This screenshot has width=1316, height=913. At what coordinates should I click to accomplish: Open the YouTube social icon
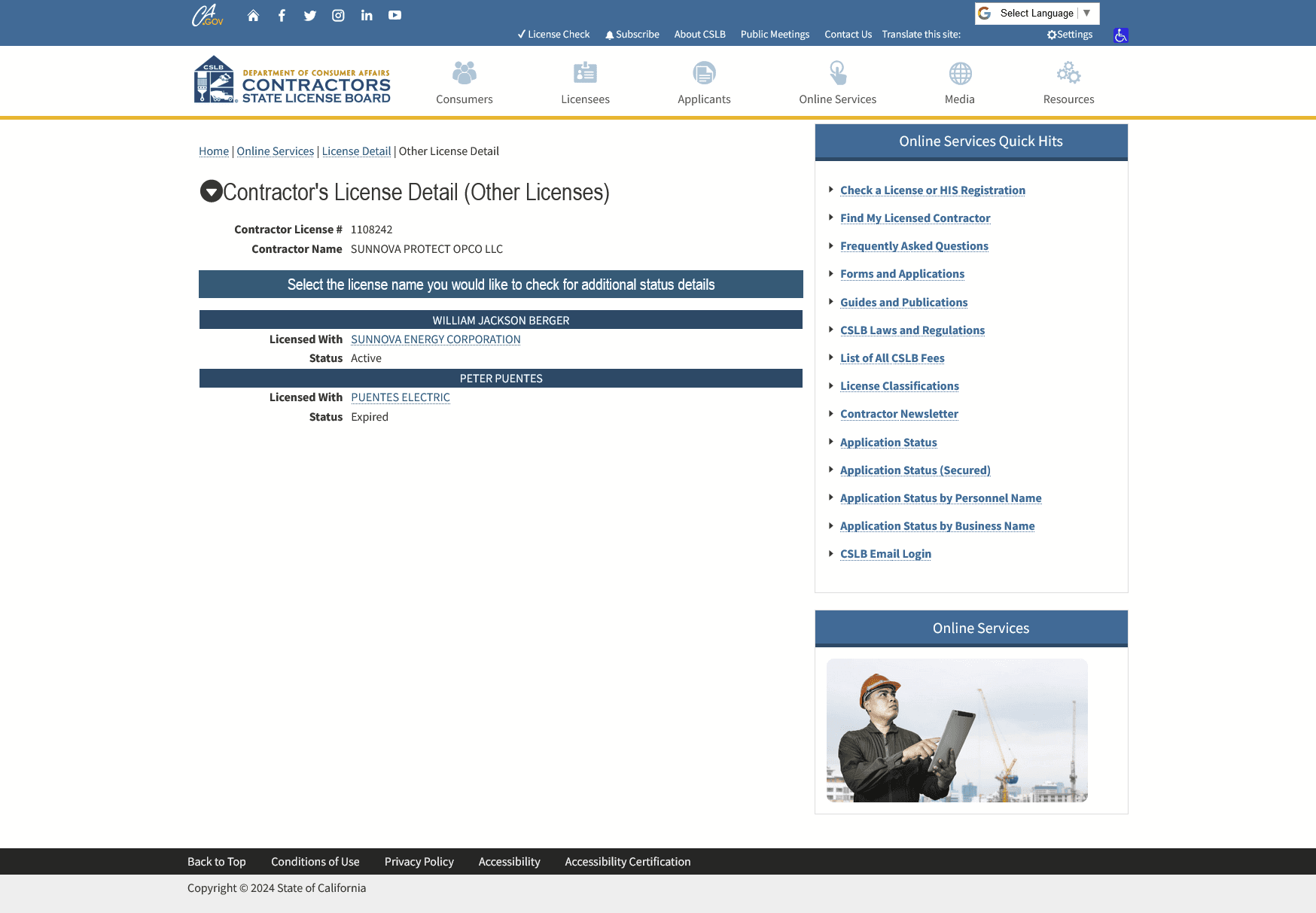tap(394, 16)
